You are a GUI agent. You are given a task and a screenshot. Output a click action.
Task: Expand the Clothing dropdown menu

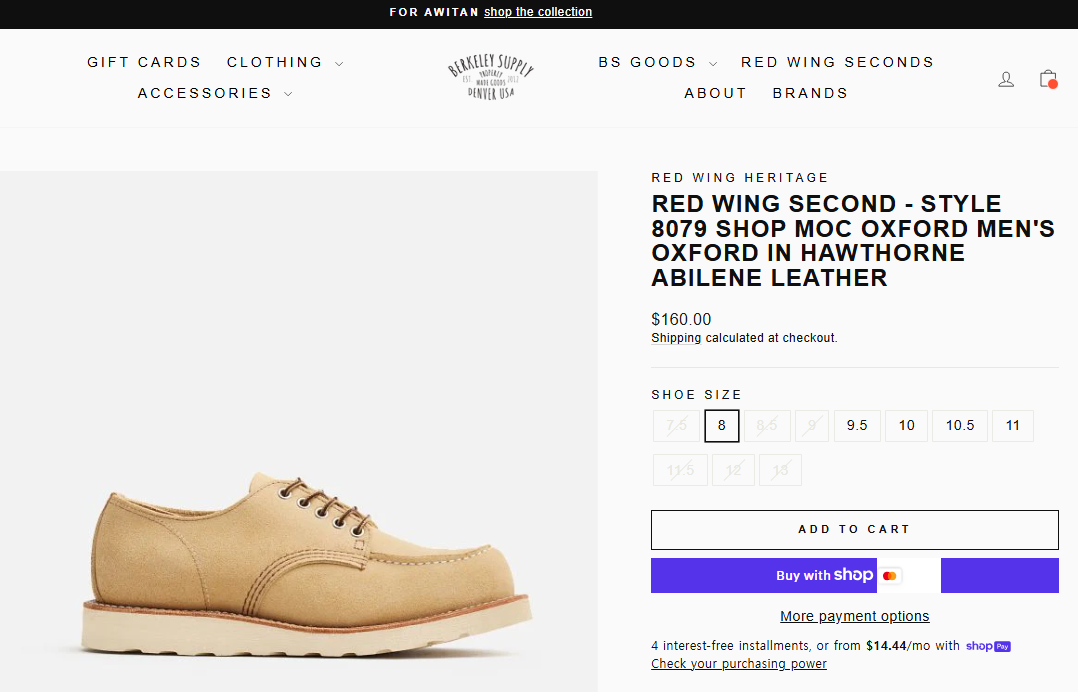[x=285, y=62]
